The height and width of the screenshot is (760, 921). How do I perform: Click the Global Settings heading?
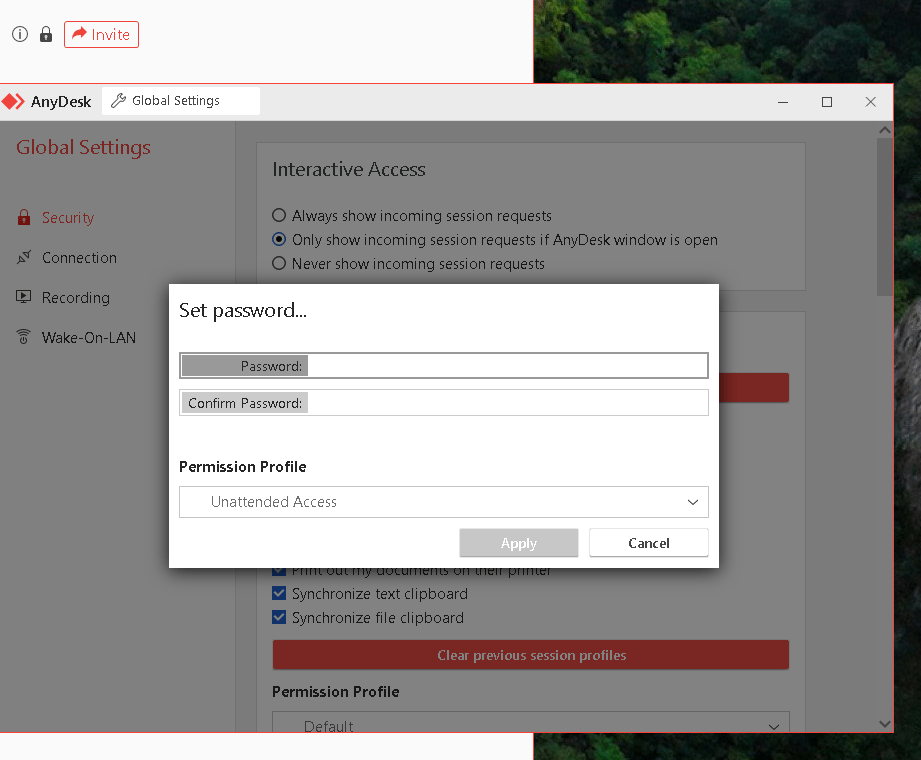tap(83, 147)
